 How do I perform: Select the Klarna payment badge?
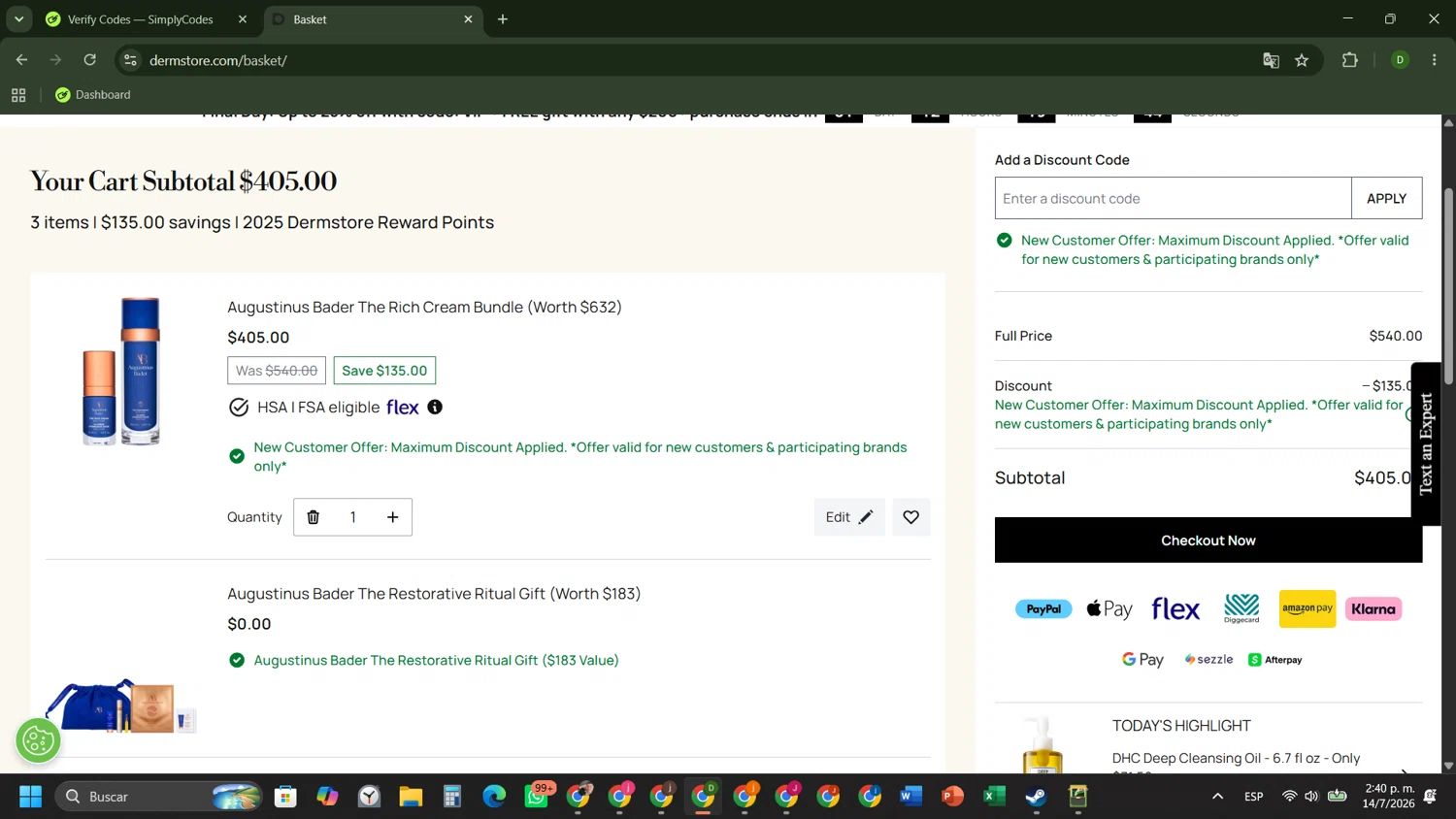(x=1373, y=609)
